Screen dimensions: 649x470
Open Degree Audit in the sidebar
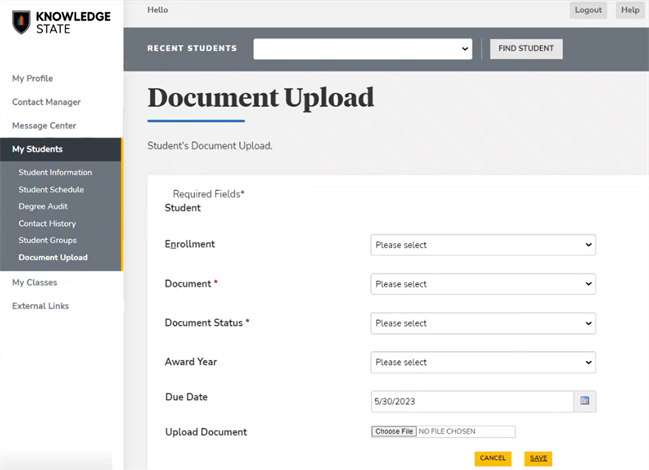(x=43, y=206)
